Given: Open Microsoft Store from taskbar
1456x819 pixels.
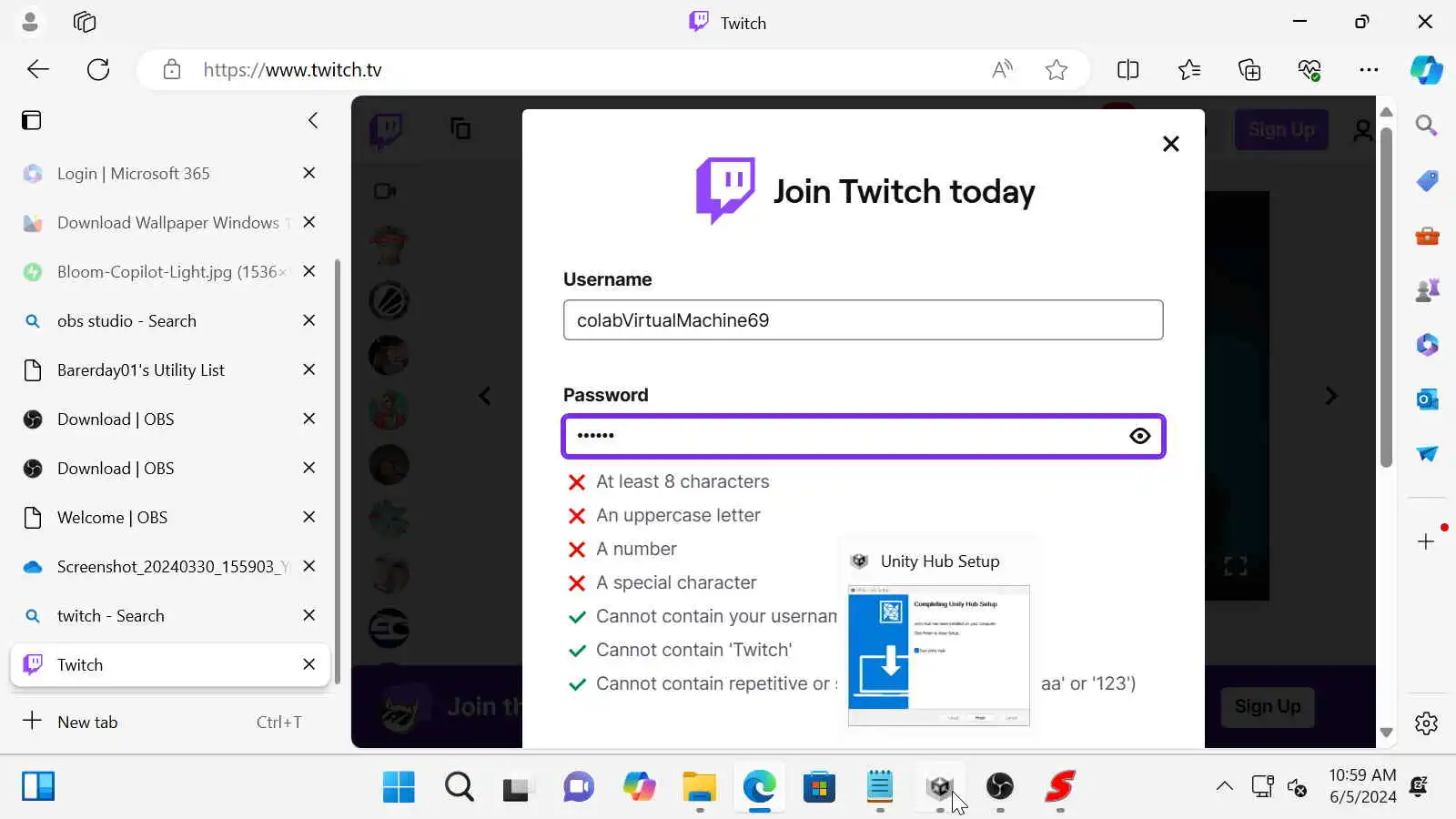Looking at the screenshot, I should [x=819, y=786].
